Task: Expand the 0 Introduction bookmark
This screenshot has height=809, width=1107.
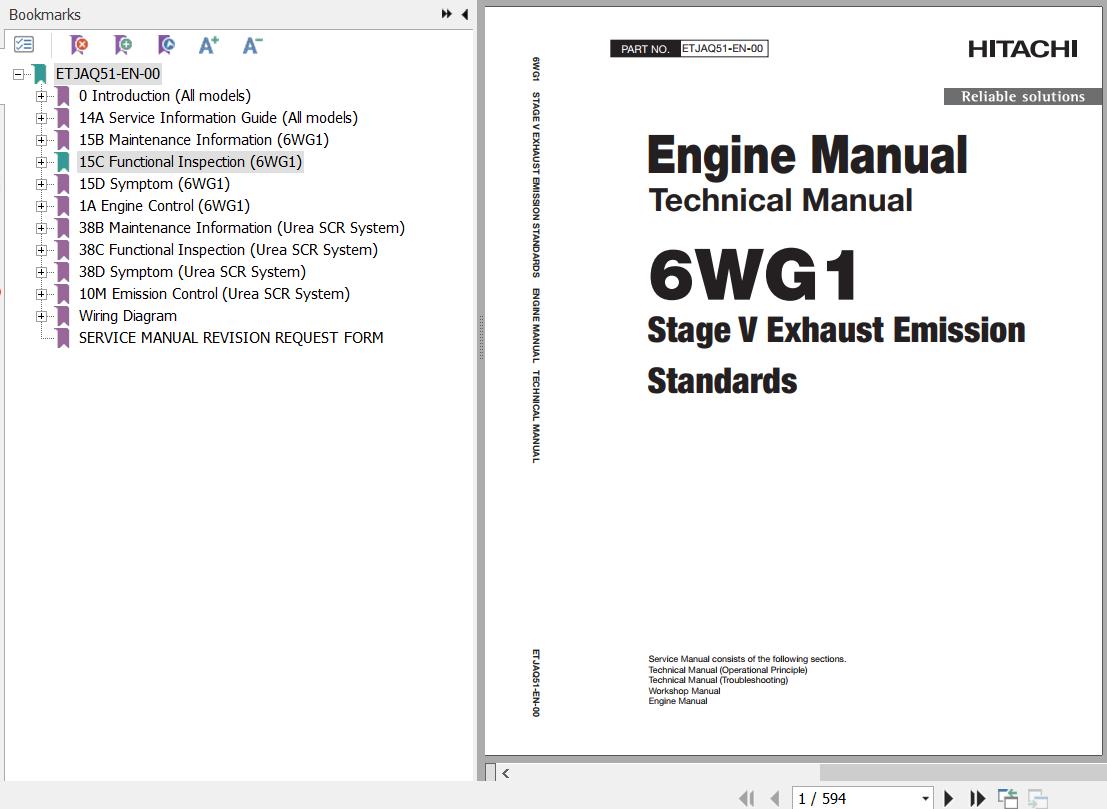Action: tap(41, 96)
